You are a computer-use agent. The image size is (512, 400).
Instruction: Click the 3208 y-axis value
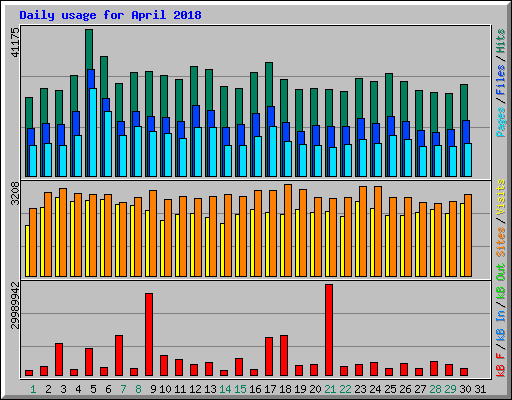15,193
